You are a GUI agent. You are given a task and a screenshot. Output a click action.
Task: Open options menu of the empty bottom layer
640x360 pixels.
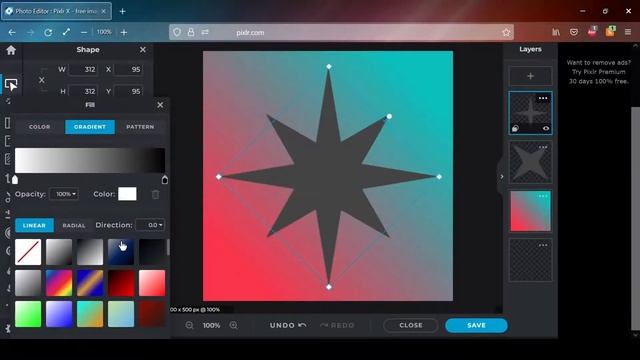(x=543, y=245)
